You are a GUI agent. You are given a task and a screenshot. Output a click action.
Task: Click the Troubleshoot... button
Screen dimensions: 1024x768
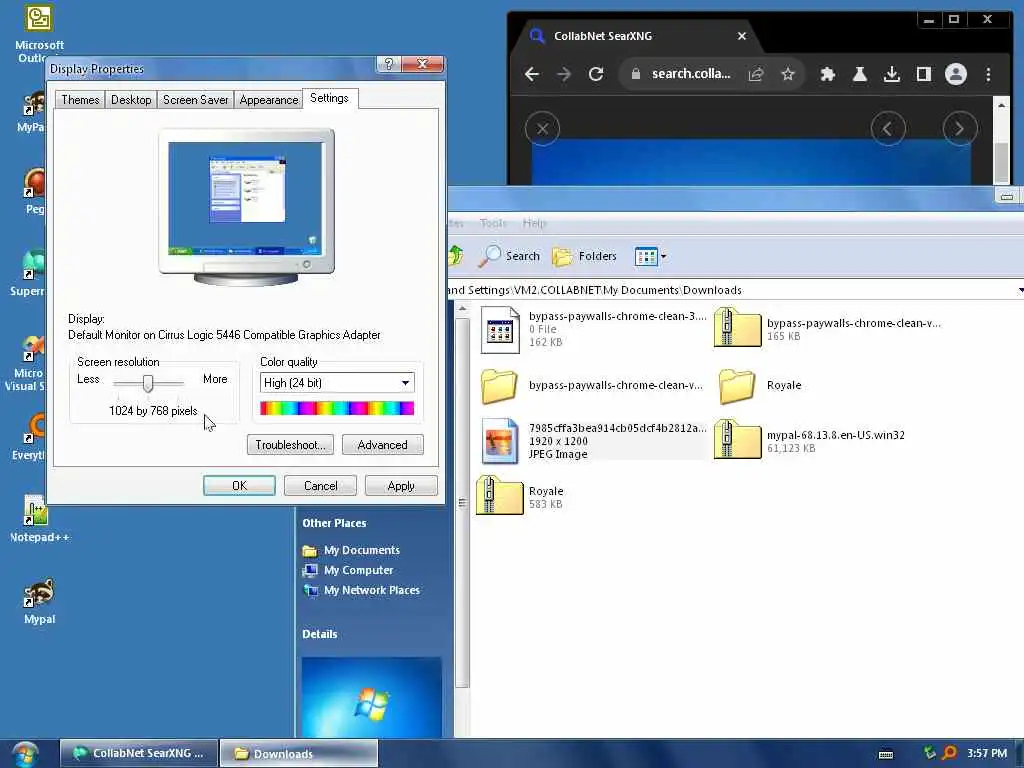pyautogui.click(x=290, y=445)
